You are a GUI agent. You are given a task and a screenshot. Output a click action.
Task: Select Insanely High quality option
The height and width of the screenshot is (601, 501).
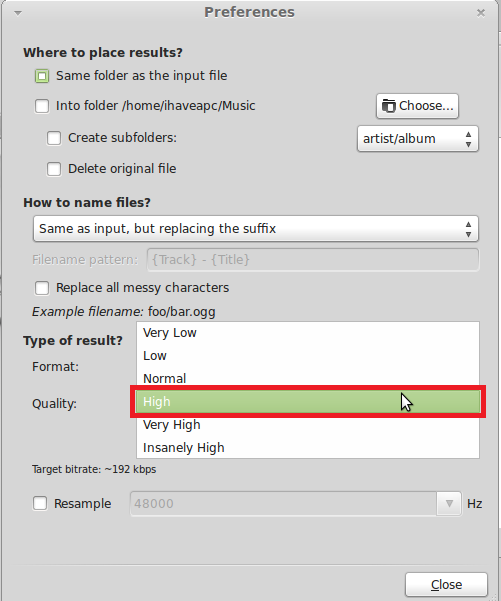[x=308, y=448]
